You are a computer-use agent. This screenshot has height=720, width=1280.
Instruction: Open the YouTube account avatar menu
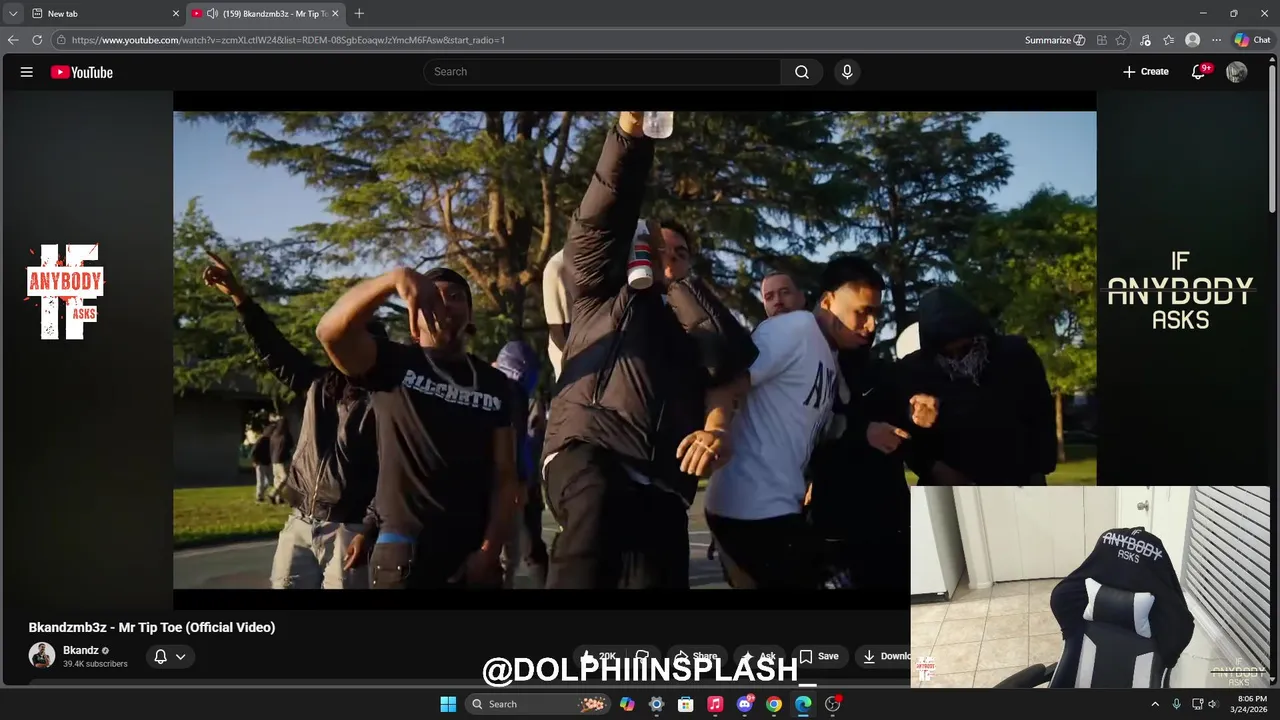pos(1237,72)
